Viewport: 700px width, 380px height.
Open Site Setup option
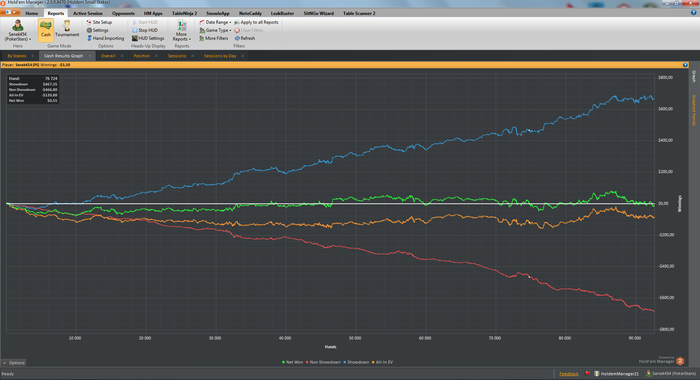pos(99,22)
